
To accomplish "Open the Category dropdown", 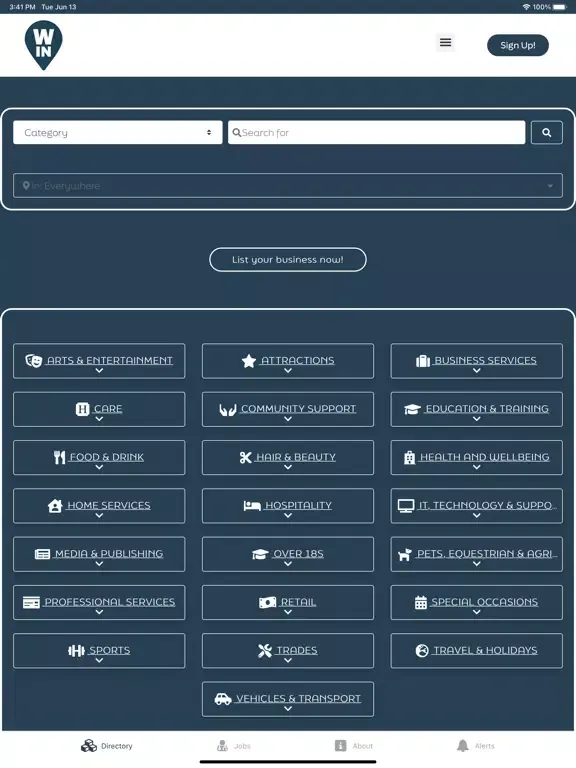I will 118,132.
